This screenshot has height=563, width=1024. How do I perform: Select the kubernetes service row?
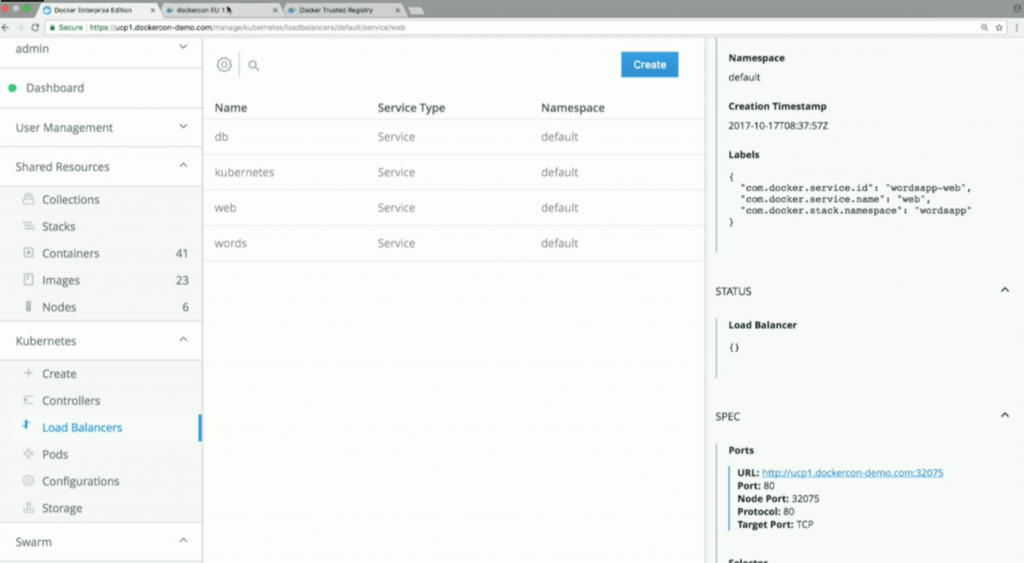click(x=454, y=172)
